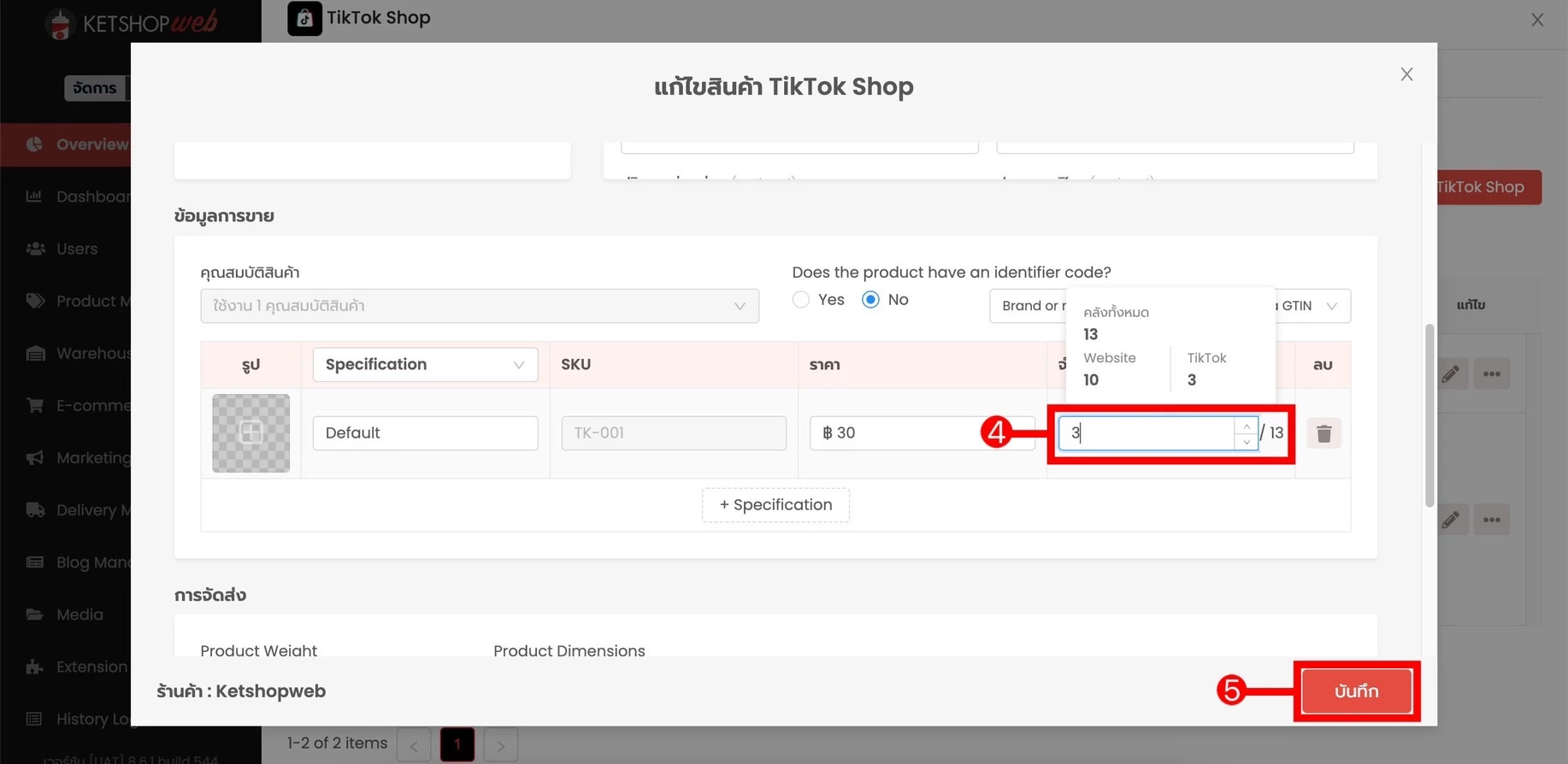Image resolution: width=1568 pixels, height=764 pixels.
Task: Open the product attributes dropdown
Action: pyautogui.click(x=480, y=306)
